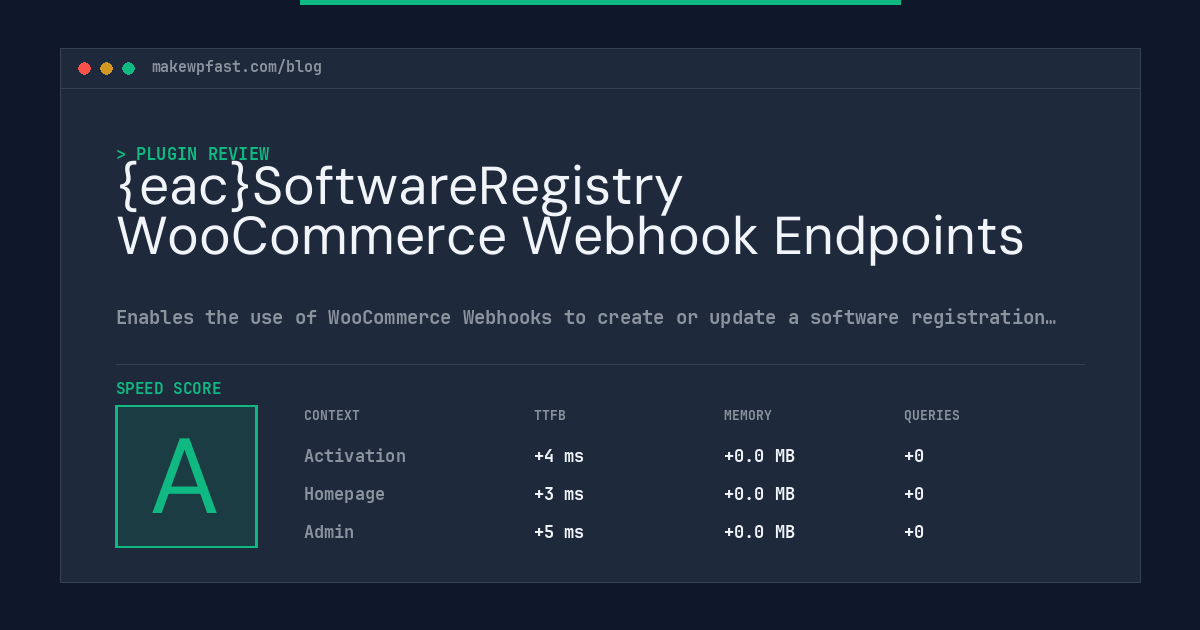The height and width of the screenshot is (630, 1200).
Task: Click the yellow window dot
Action: [106, 68]
